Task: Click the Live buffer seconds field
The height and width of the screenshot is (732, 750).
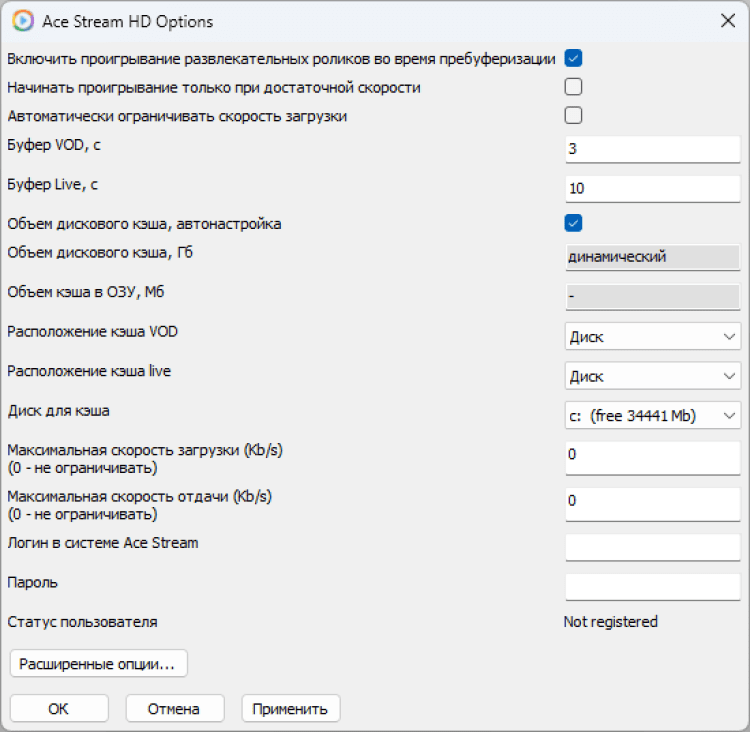Action: coord(652,189)
